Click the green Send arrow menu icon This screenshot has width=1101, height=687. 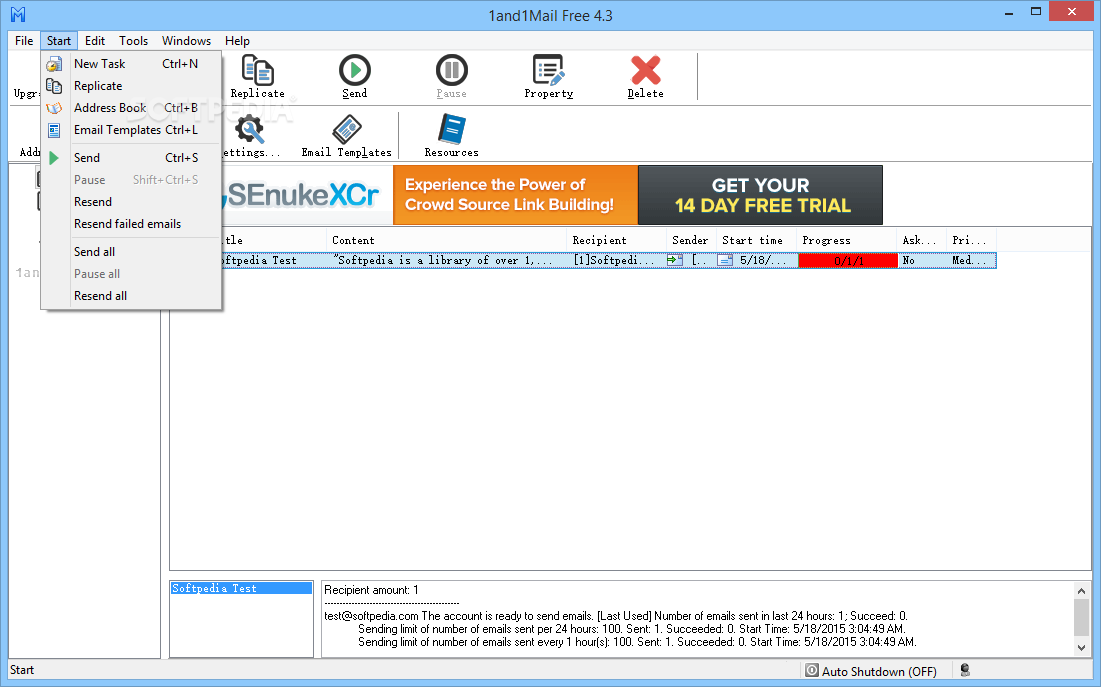54,158
